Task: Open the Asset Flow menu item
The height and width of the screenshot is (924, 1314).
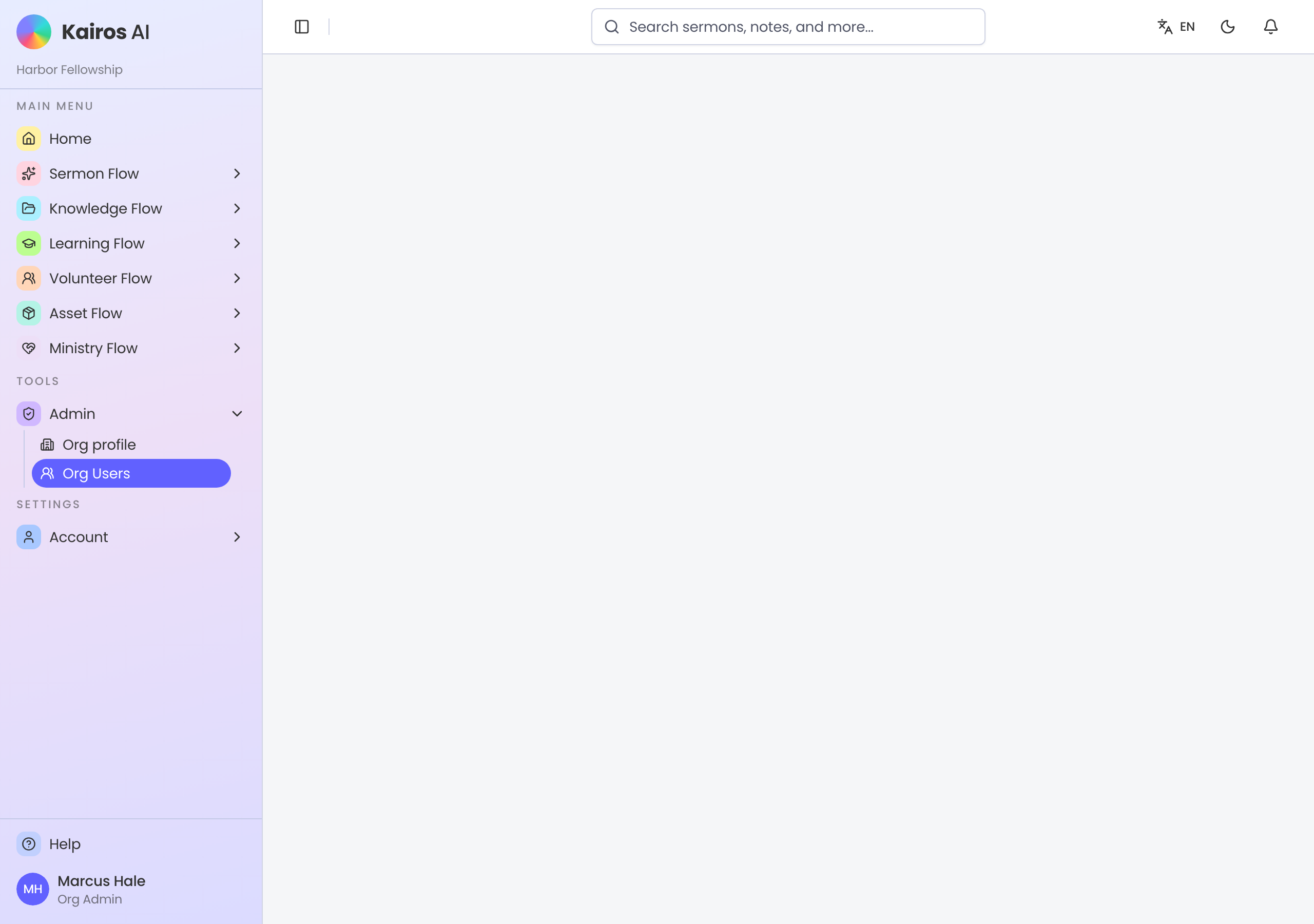Action: pos(131,314)
